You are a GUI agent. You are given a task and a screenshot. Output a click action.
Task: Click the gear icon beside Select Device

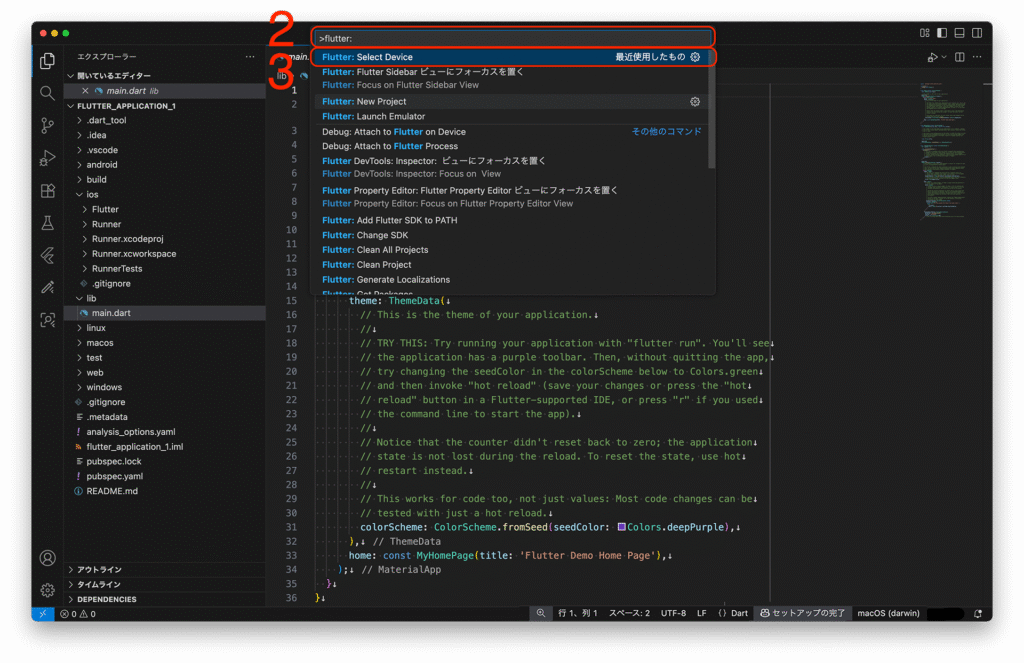point(695,57)
